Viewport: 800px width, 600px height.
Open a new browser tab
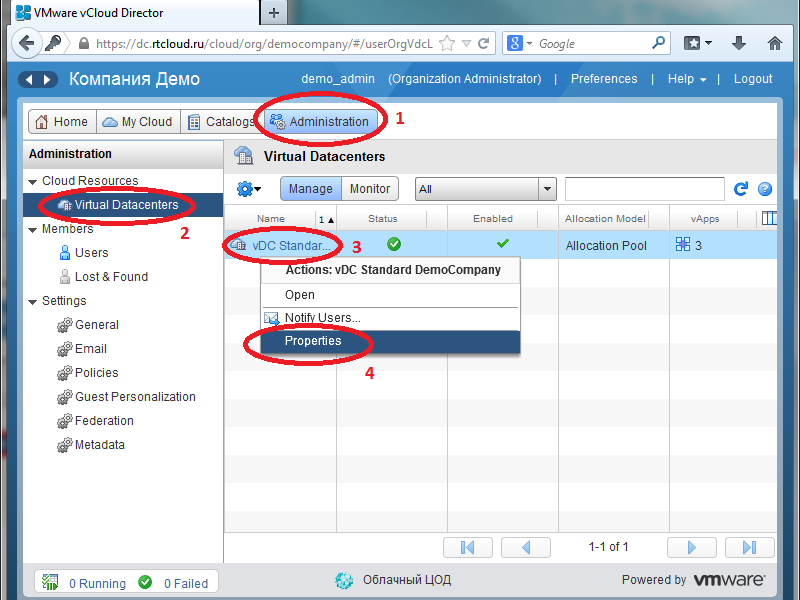pyautogui.click(x=274, y=13)
